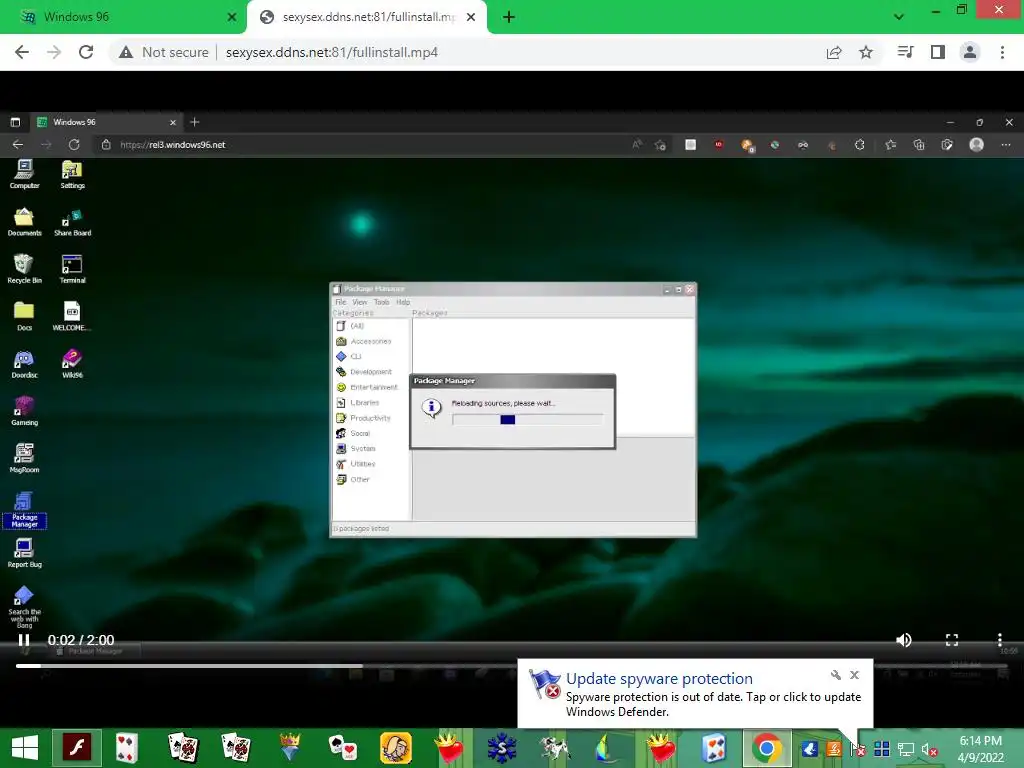Viewport: 1024px width, 768px height.
Task: Open the Computer desktop icon in video
Action: point(24,174)
